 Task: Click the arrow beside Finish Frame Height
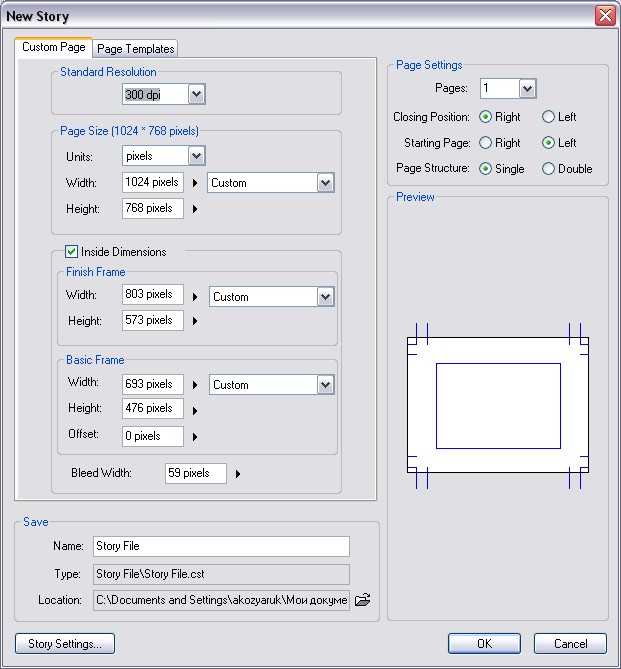click(x=195, y=322)
